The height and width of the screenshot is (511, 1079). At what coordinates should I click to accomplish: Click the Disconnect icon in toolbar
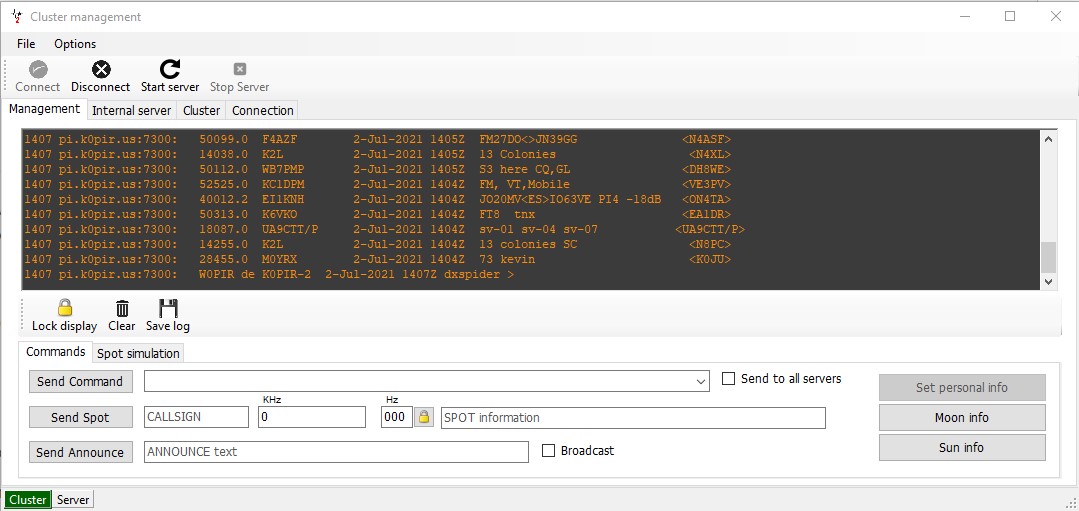[x=101, y=69]
